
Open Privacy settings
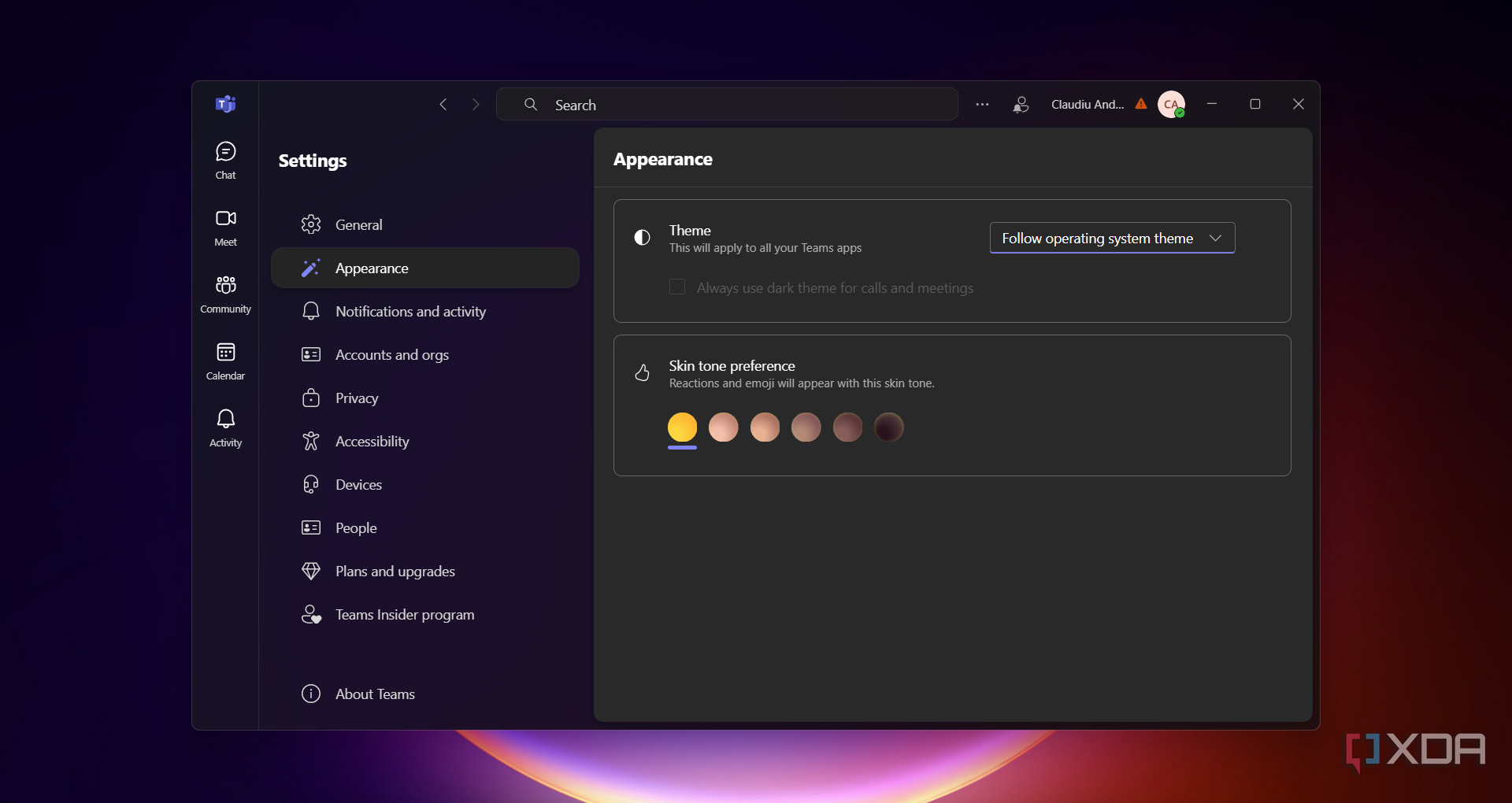point(425,398)
